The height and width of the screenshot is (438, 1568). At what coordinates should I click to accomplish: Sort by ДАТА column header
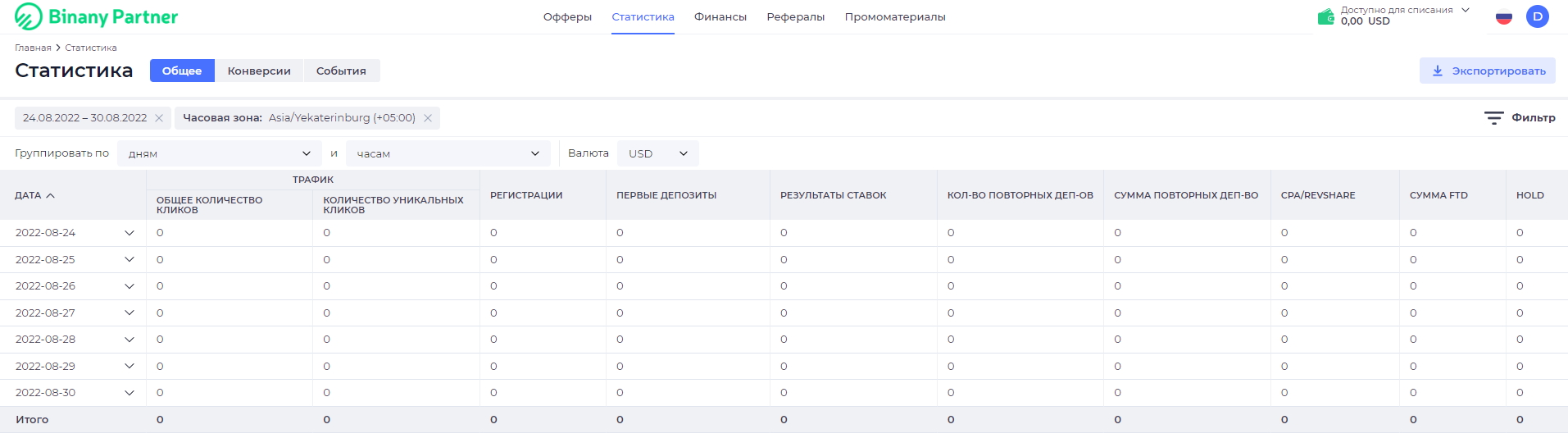pos(34,195)
